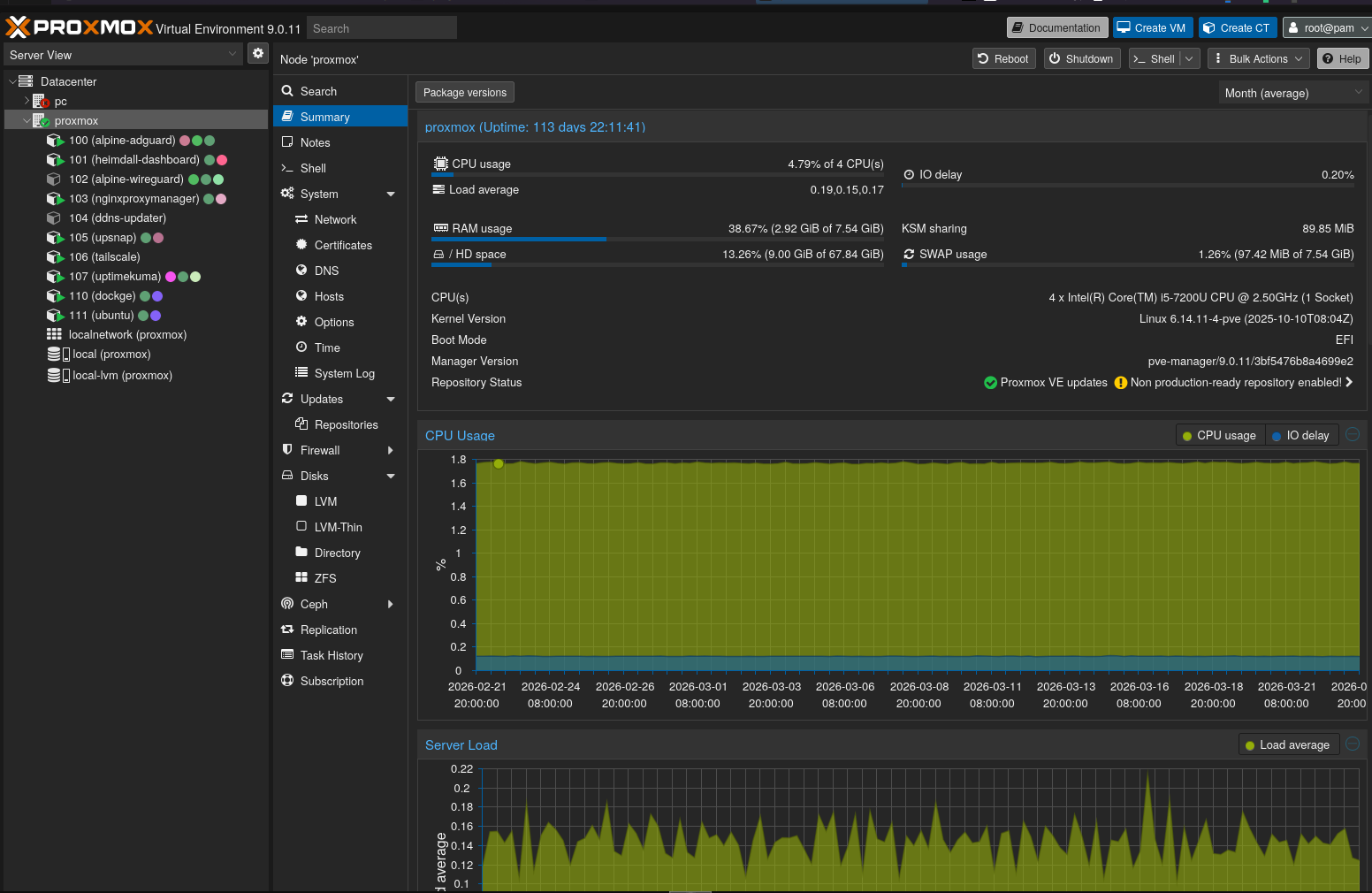1372x893 pixels.
Task: Toggle the Load average legend
Action: (x=1288, y=744)
